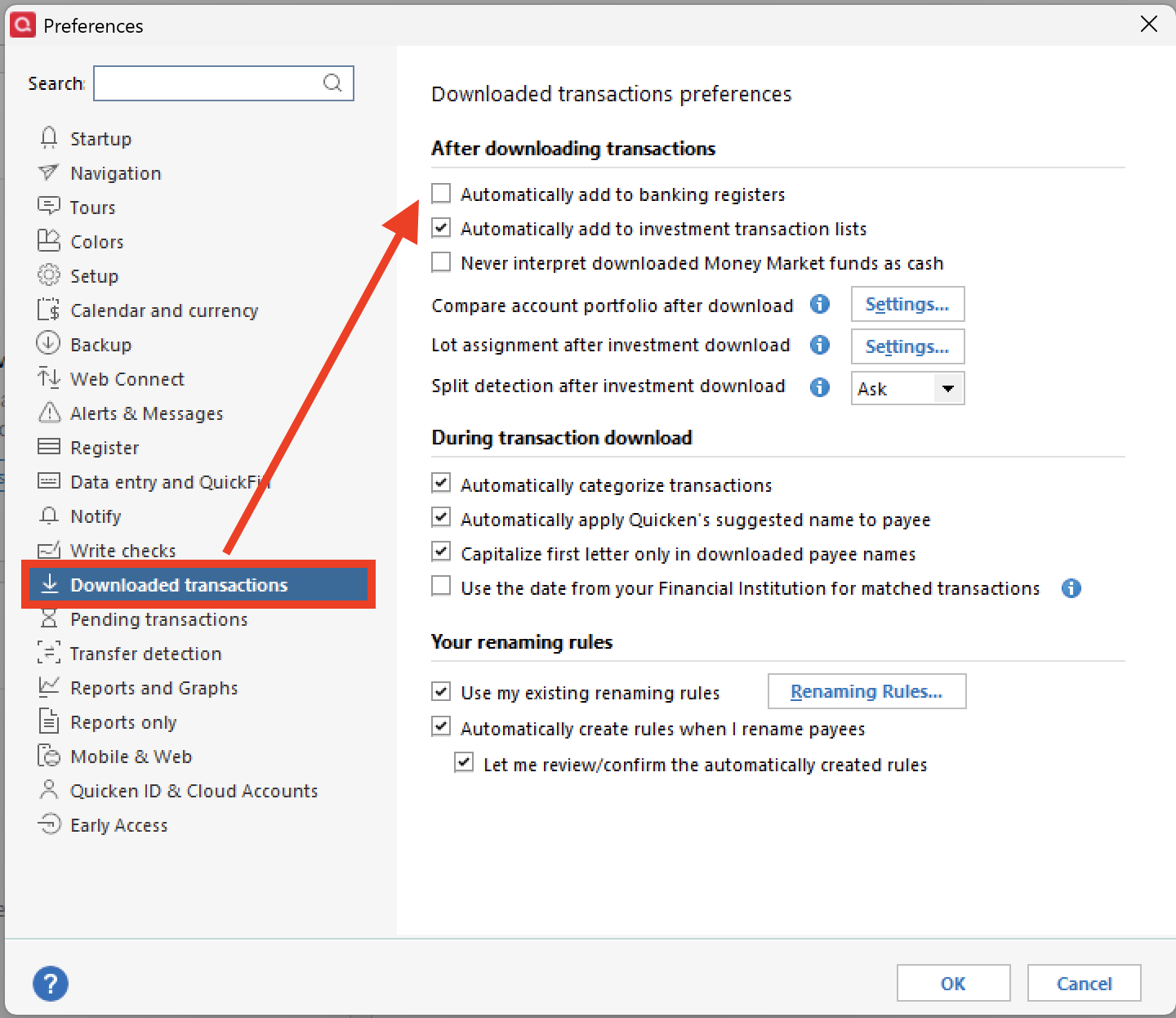Cancel the Preferences dialog
The image size is (1176, 1018).
[x=1084, y=983]
